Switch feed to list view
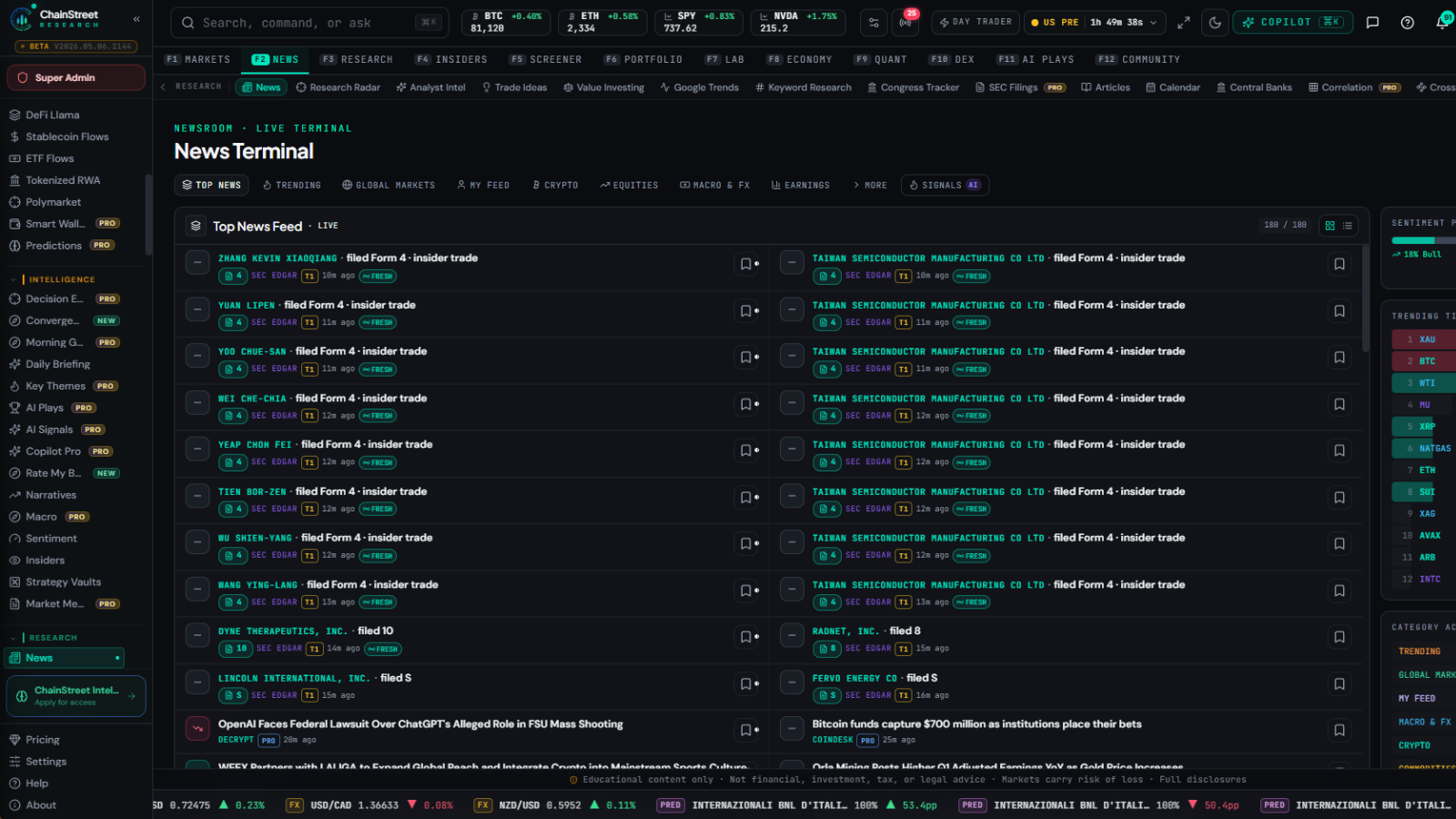The width and height of the screenshot is (1456, 819). pos(1348,226)
